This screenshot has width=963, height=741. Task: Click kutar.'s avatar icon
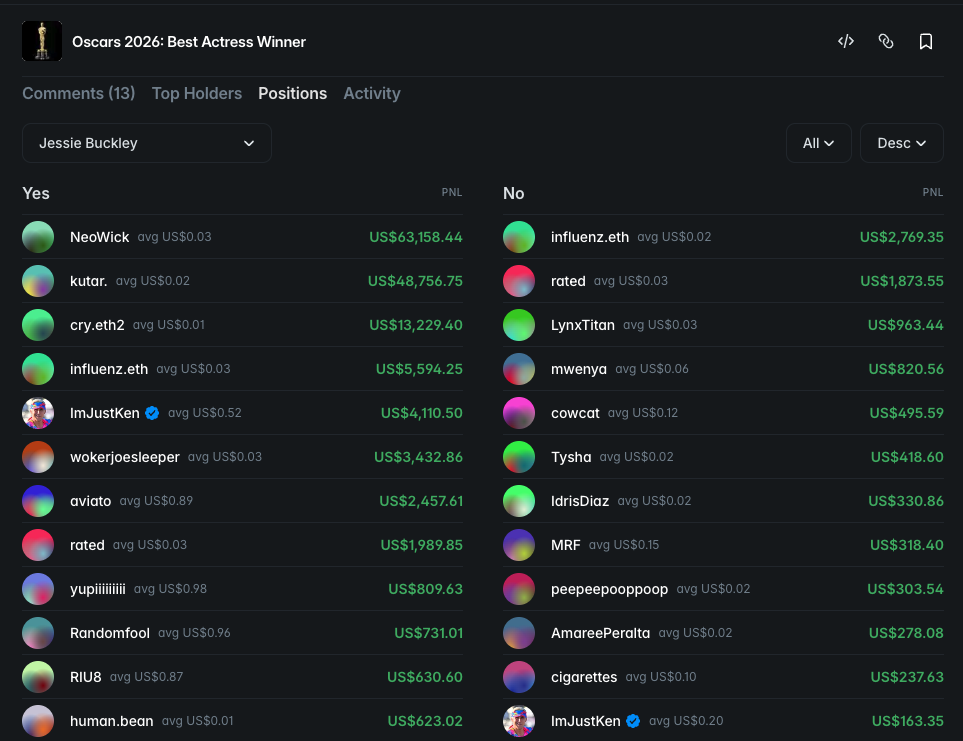pos(38,281)
